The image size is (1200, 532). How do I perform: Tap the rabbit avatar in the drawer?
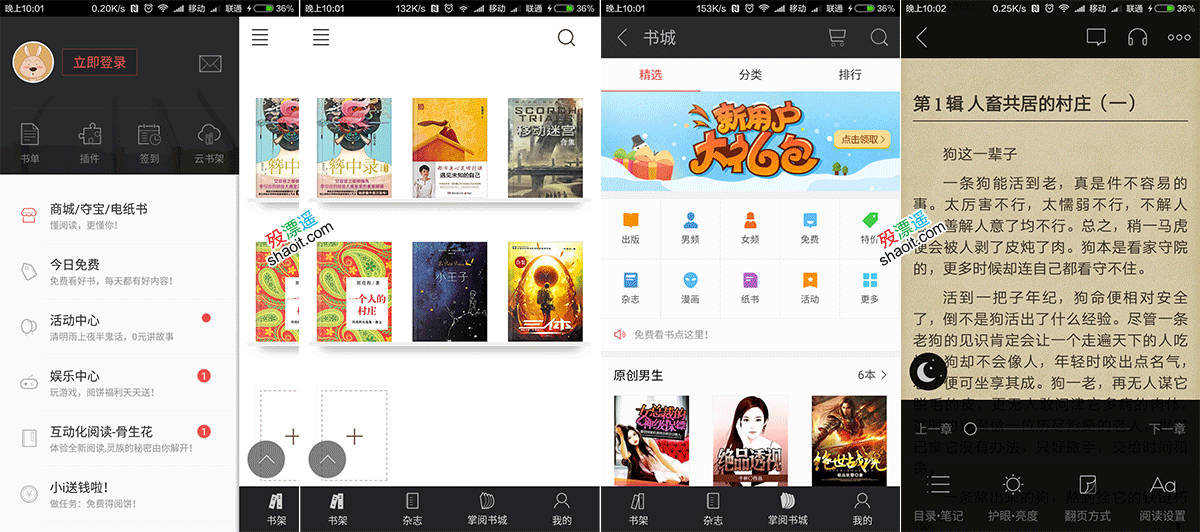[32, 64]
